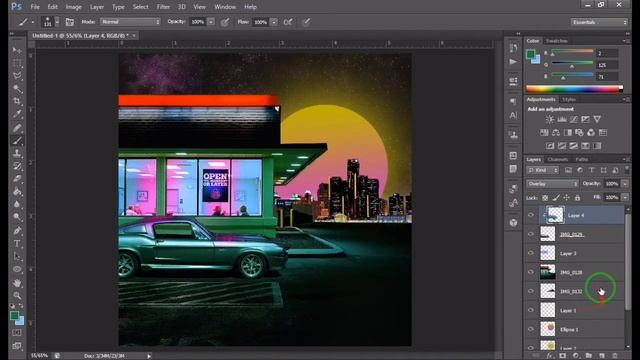Open the Flow slider arrow

coord(274,22)
